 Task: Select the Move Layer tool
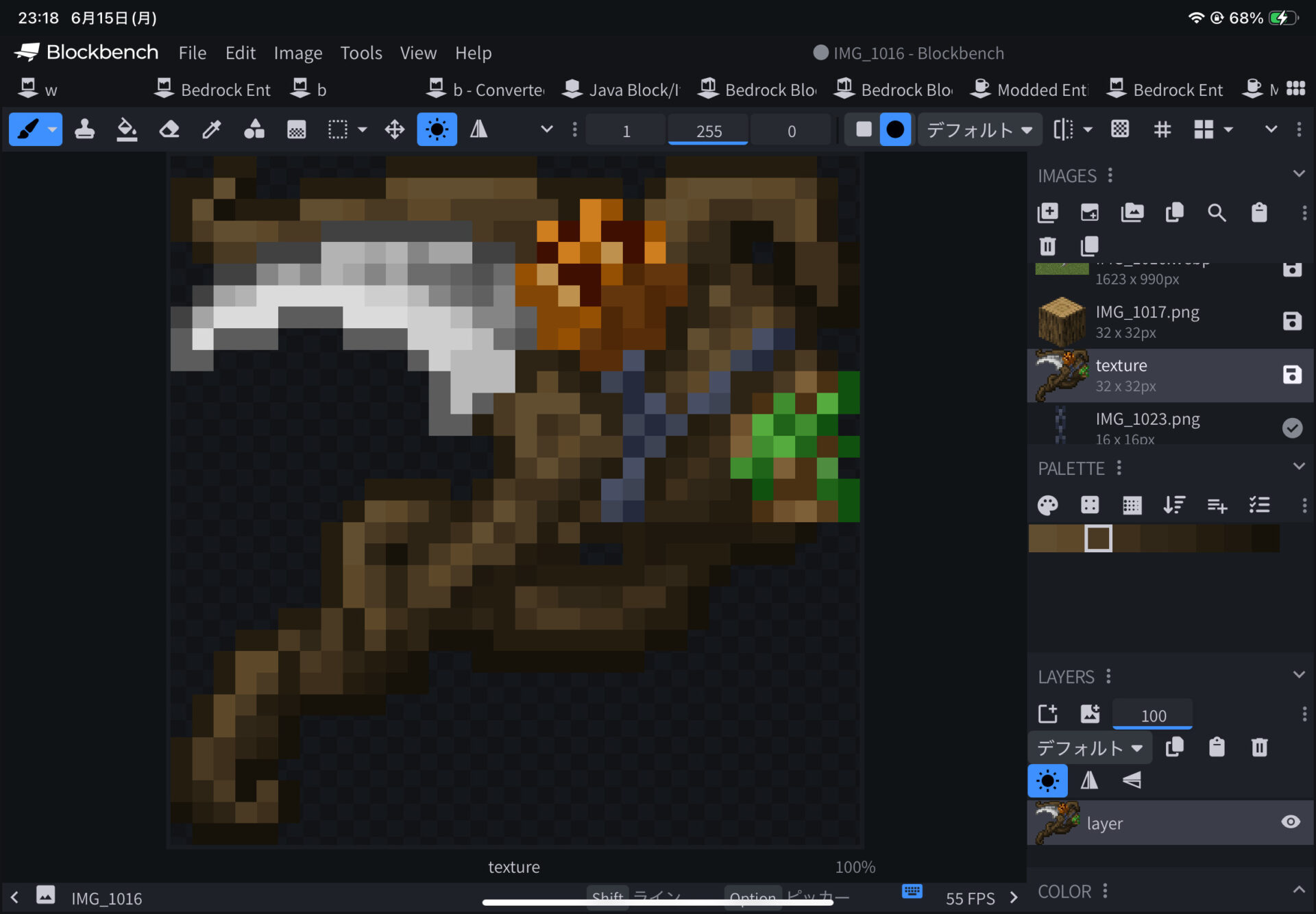tap(395, 129)
